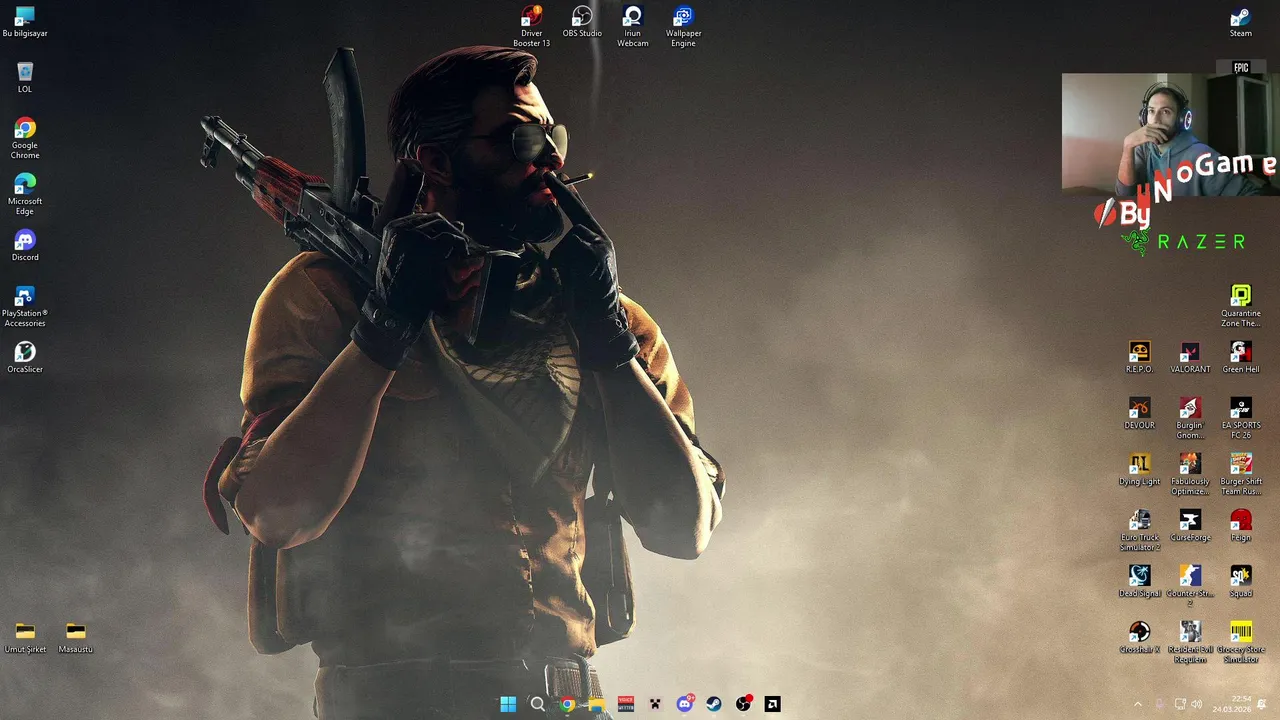This screenshot has height=720, width=1280.
Task: Open the CurseForge shortcut
Action: pos(1190,526)
